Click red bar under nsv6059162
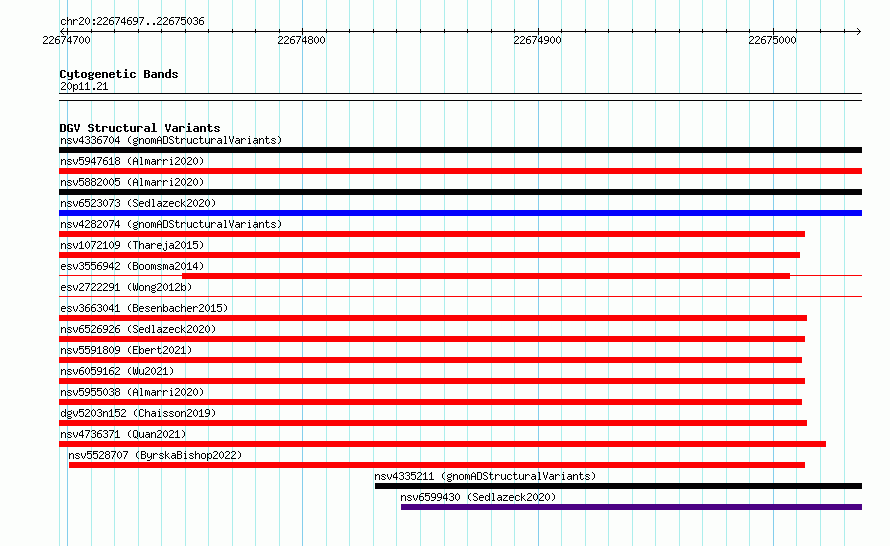Screen dimensions: 890x546 (x=432, y=381)
